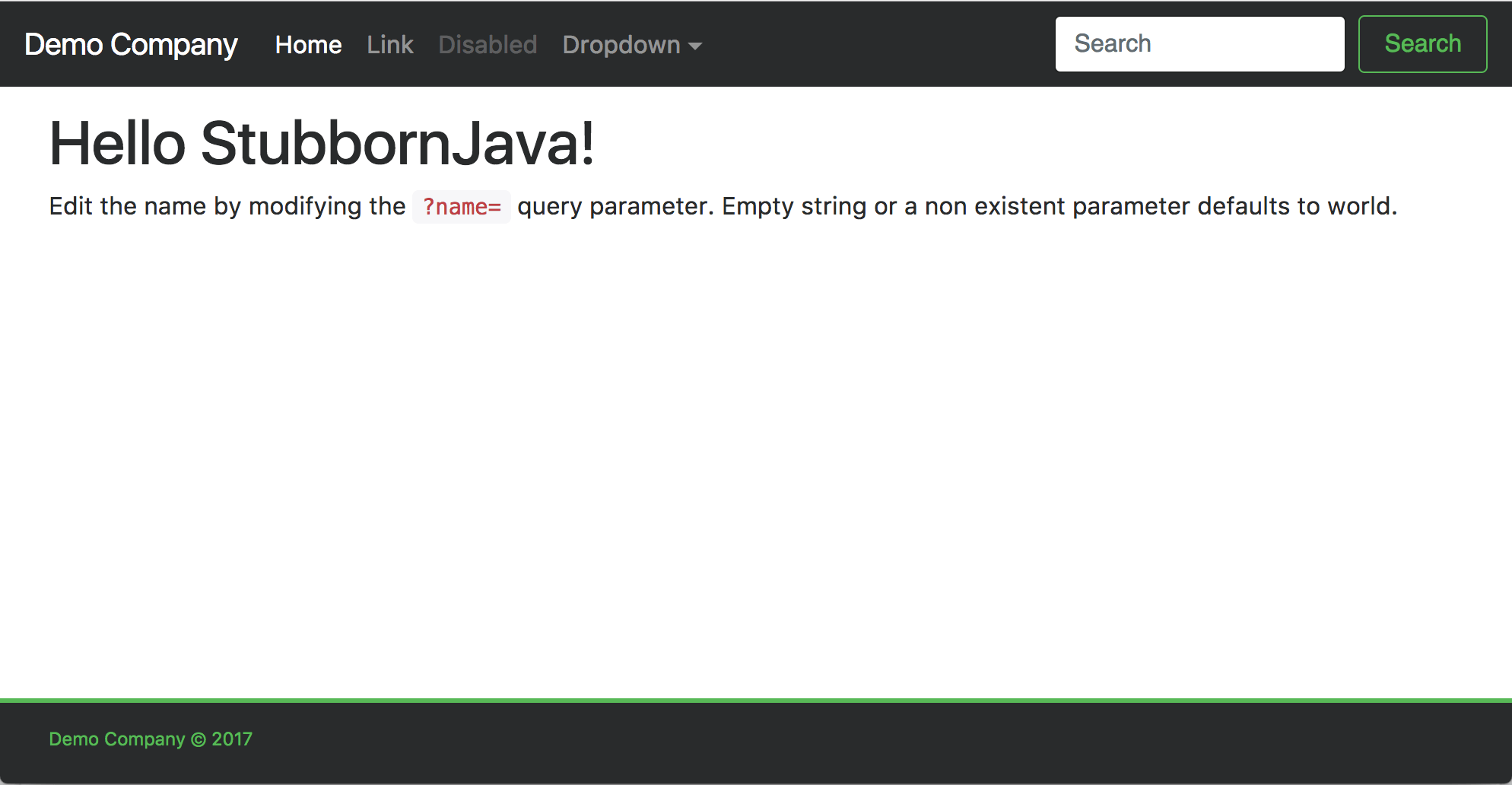Image resolution: width=1512 pixels, height=785 pixels.
Task: Select the red ?name= code snippet
Action: [462, 207]
